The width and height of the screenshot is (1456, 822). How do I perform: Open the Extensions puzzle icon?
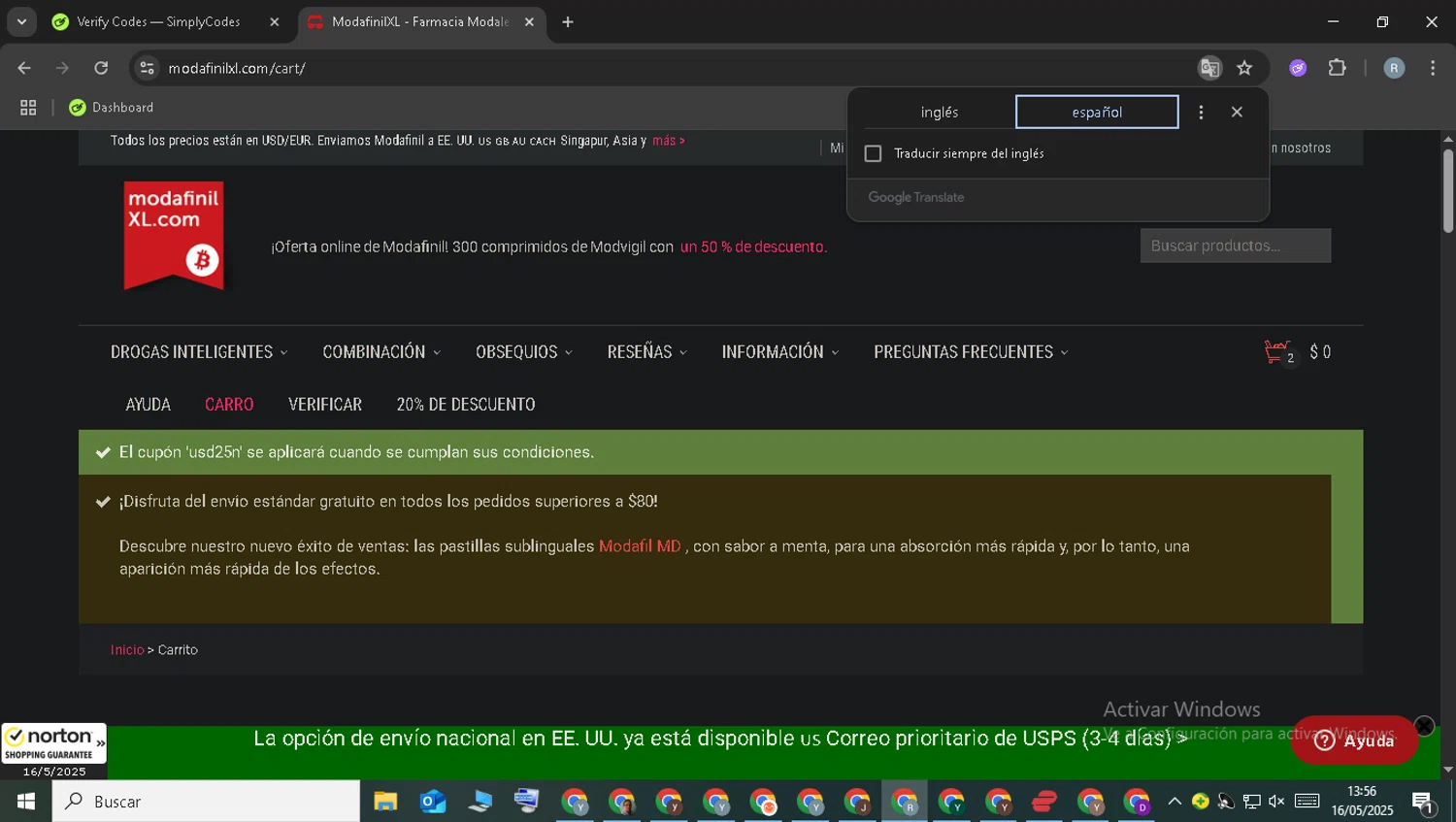coord(1338,68)
